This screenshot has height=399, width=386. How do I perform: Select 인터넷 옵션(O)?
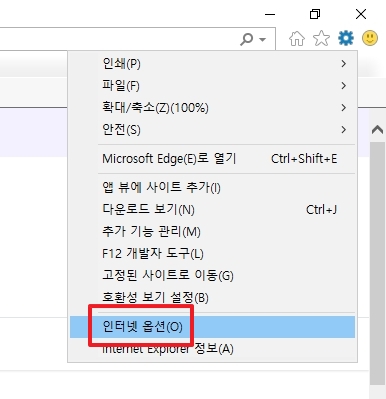(x=213, y=327)
